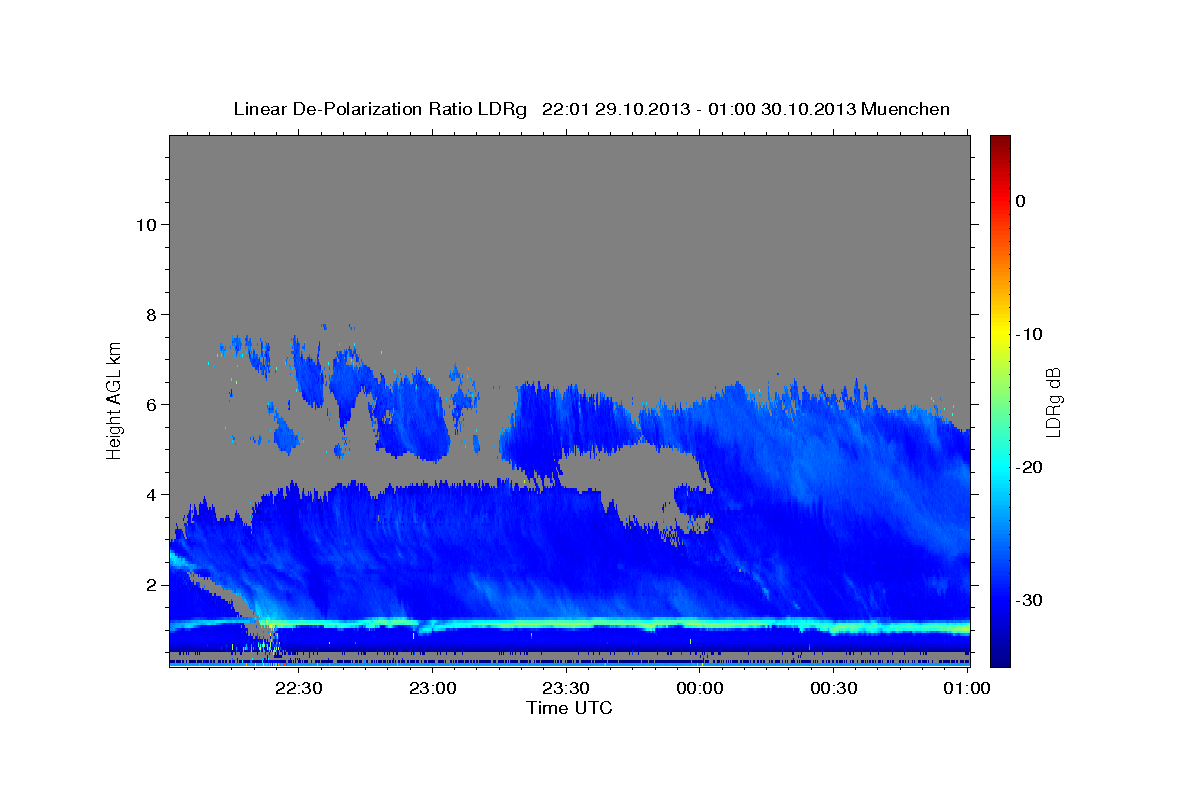Click the height tick label '6'
Screen dimensions: 1200x800
[x=150, y=404]
